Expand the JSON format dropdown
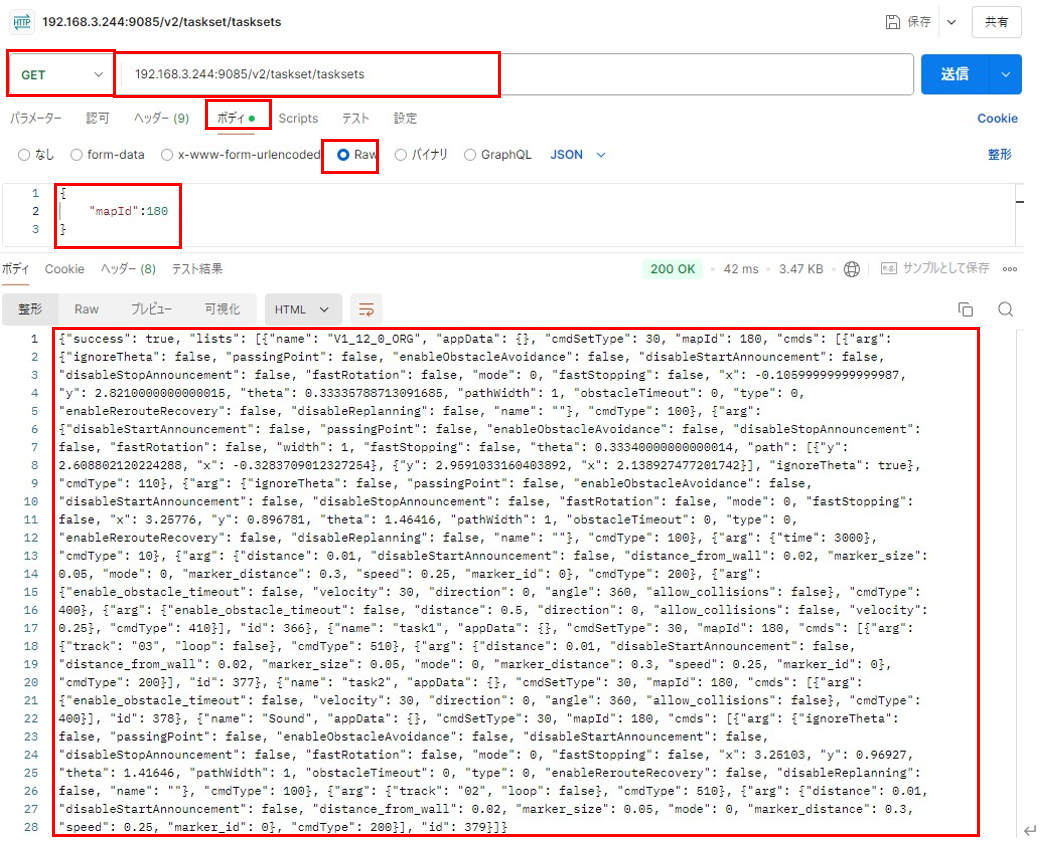Viewport: 1043px width, 856px height. [x=579, y=155]
